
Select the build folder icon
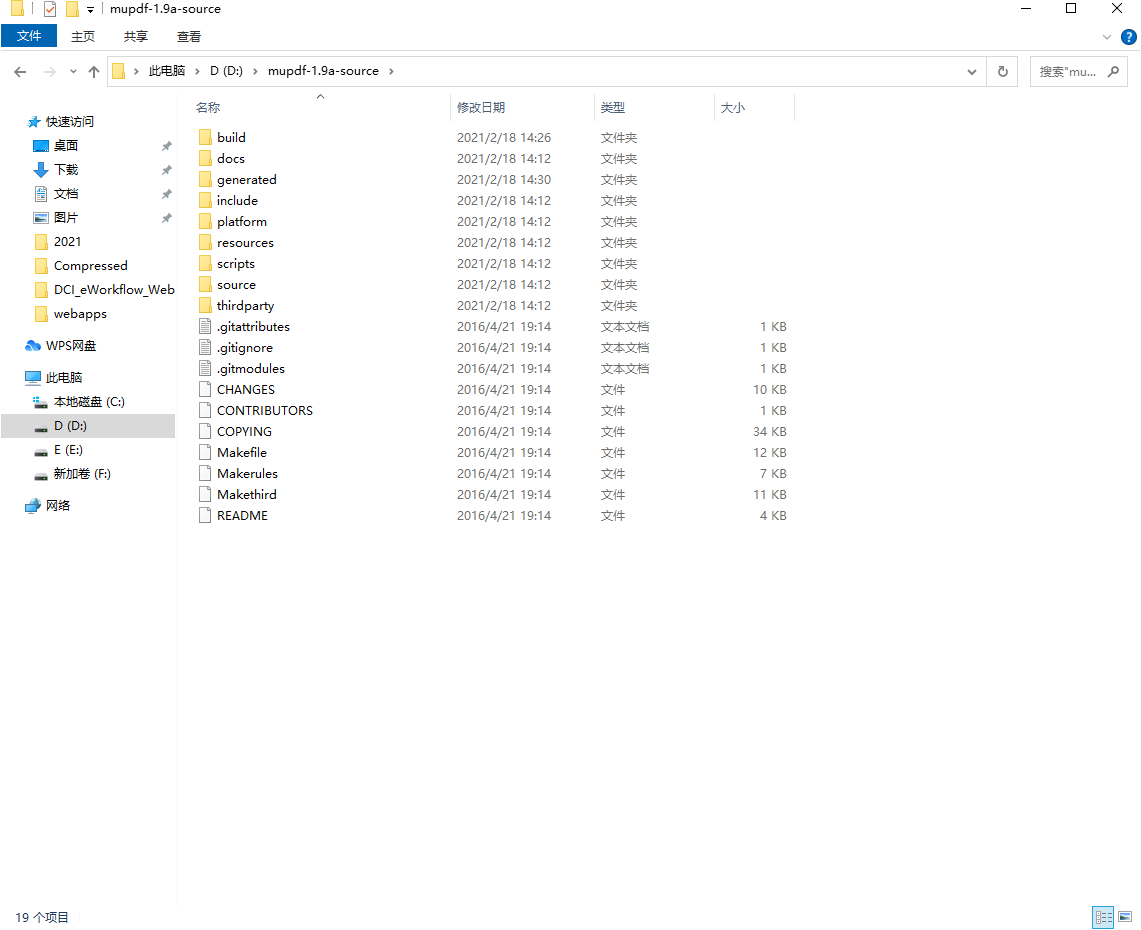pyautogui.click(x=205, y=137)
